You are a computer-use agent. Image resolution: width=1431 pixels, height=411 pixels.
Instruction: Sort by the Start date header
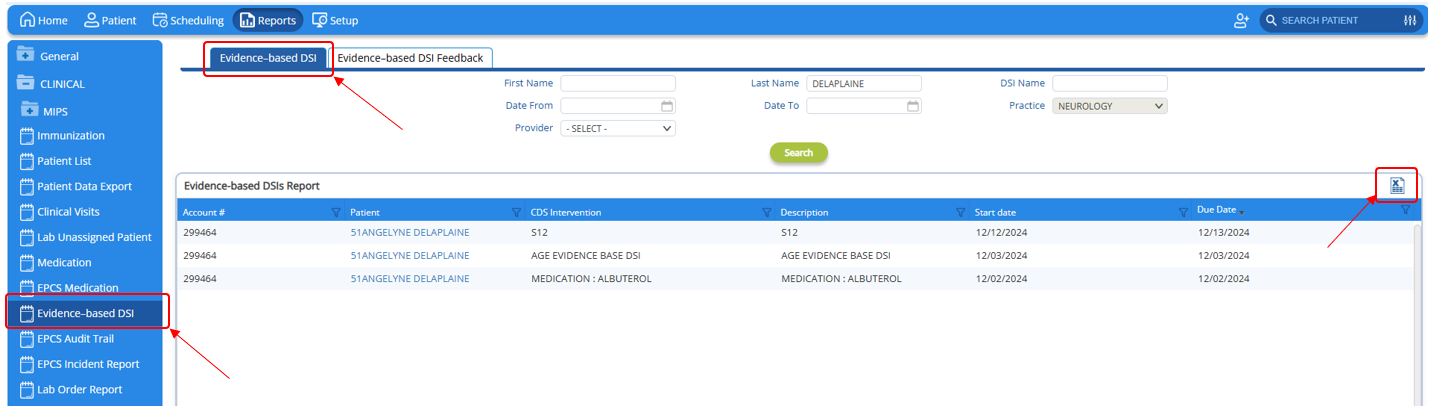(x=996, y=212)
